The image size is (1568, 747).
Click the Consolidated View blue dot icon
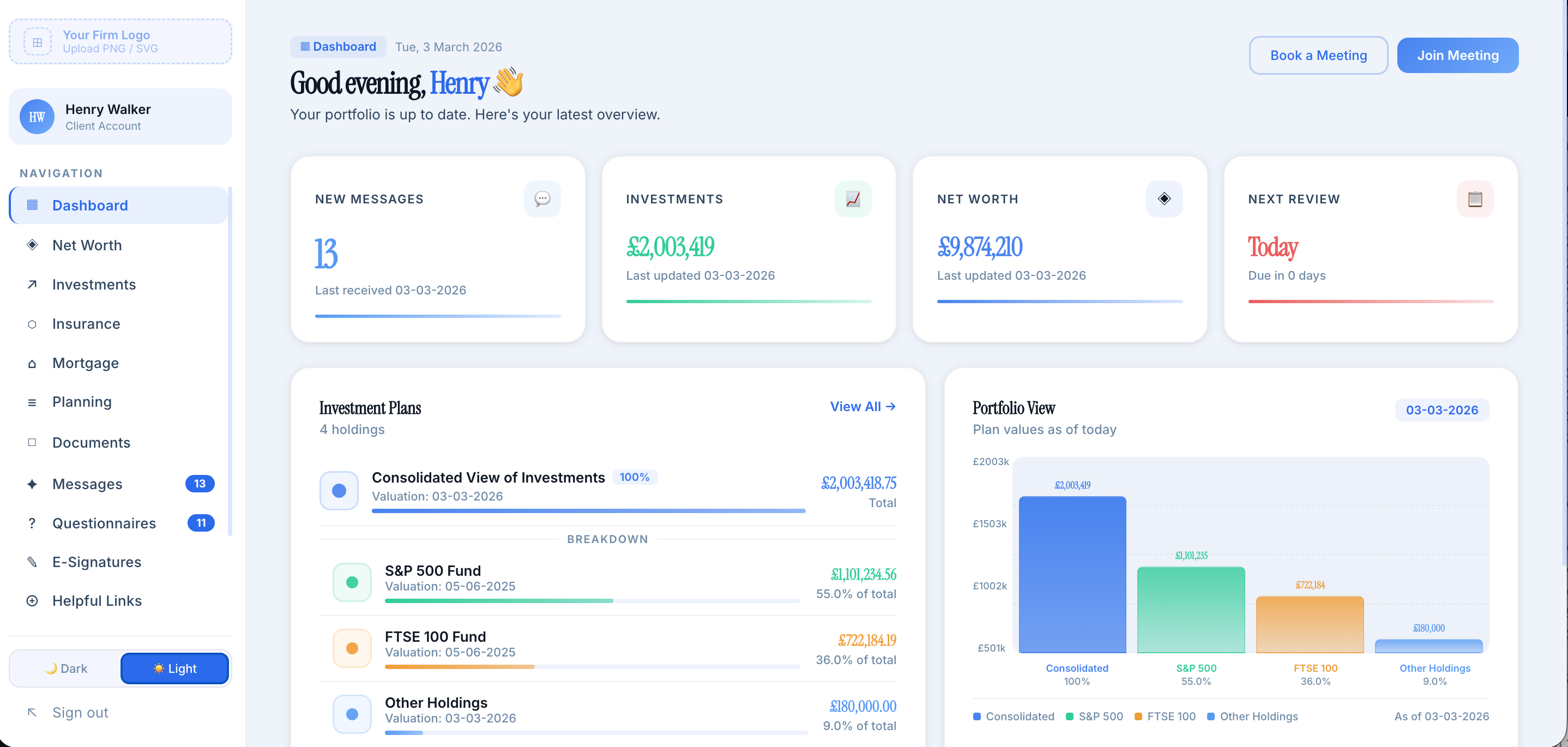click(339, 491)
